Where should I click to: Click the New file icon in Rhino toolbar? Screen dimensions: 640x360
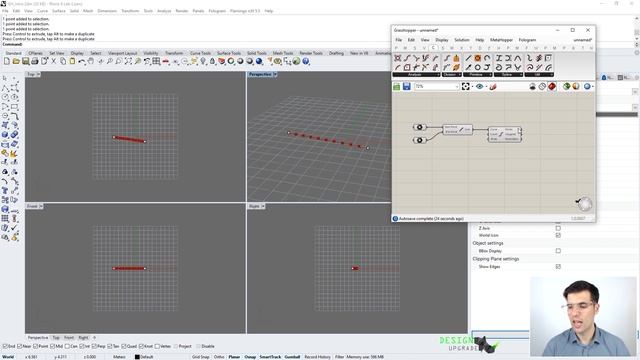pyautogui.click(x=7, y=61)
